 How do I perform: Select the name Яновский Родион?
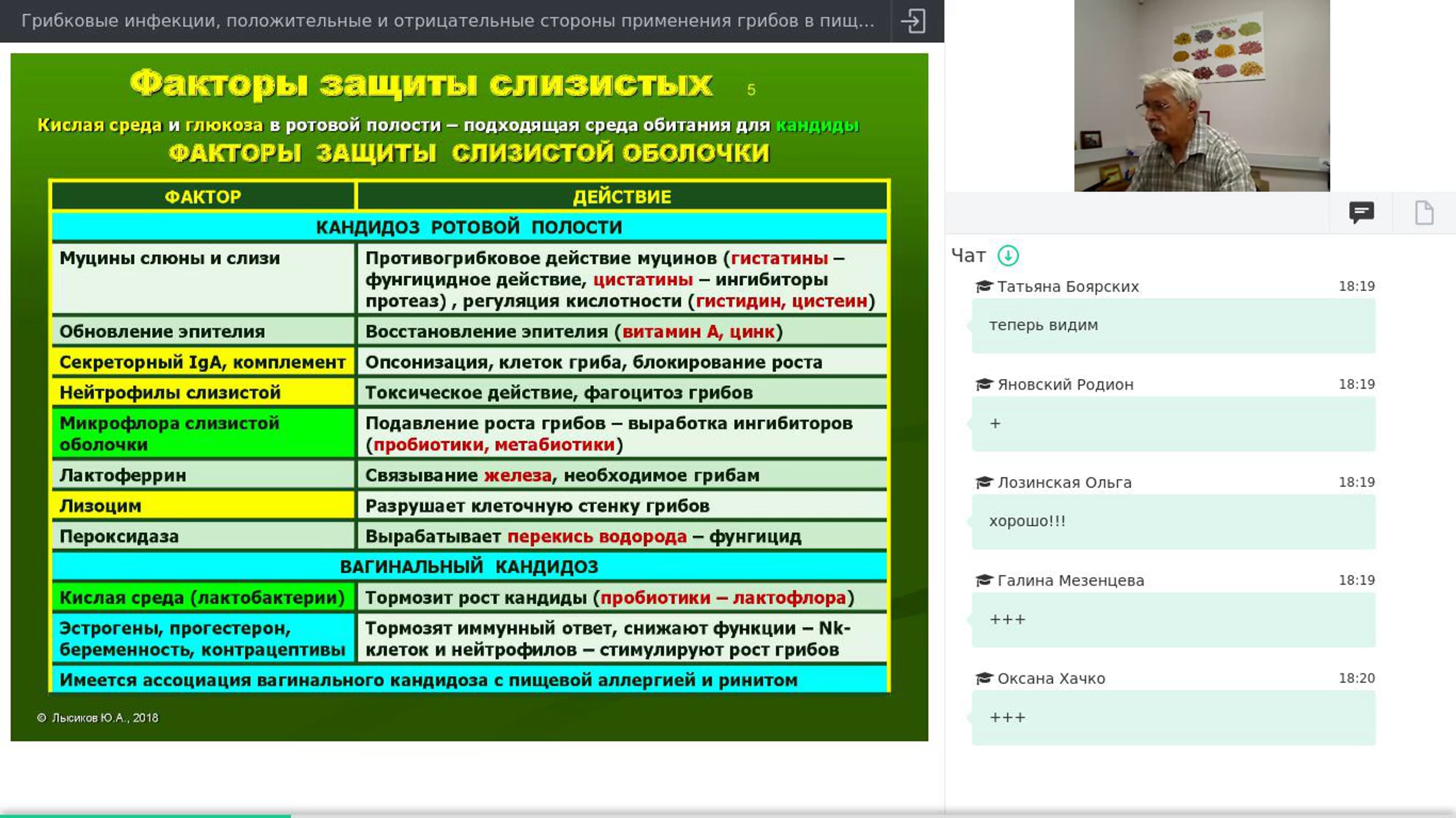1065,384
